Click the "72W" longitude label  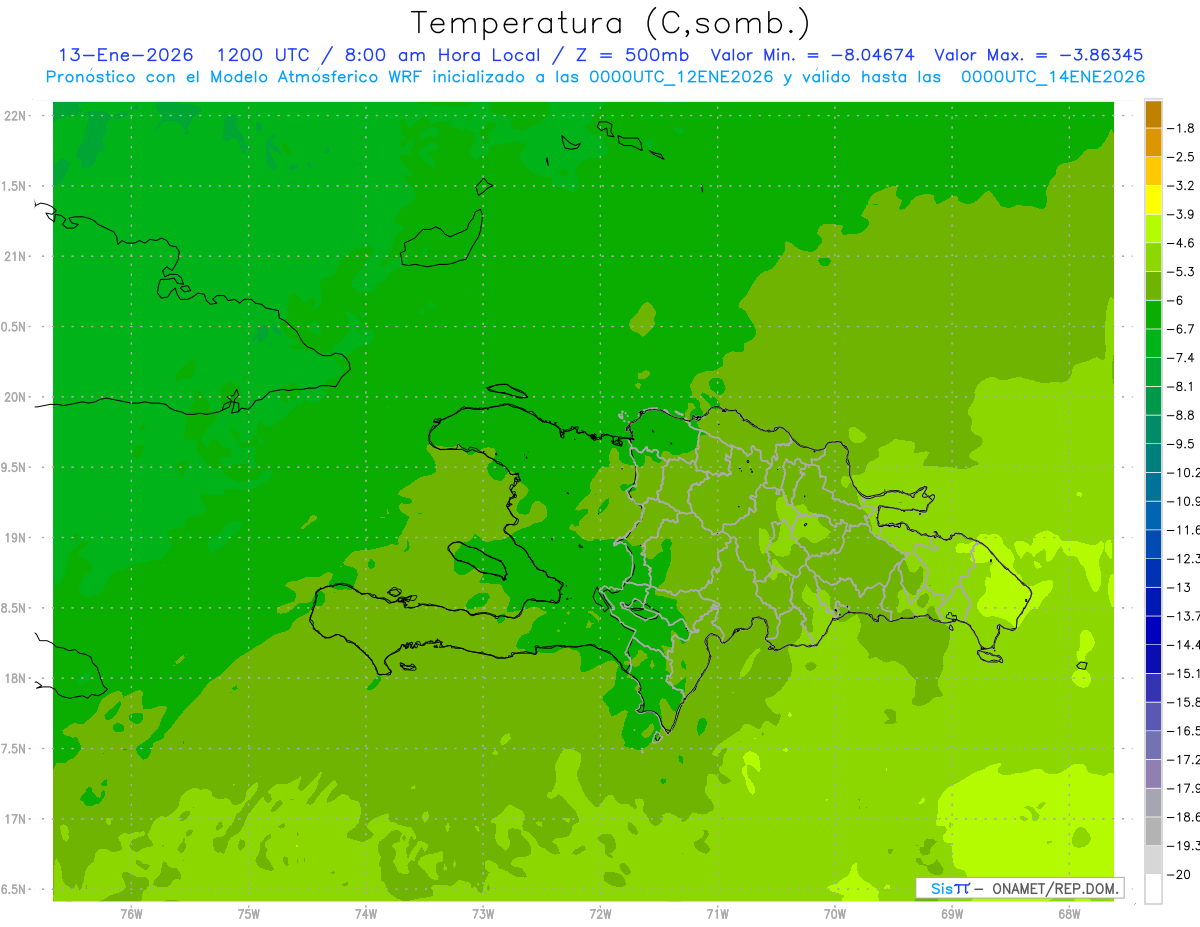(600, 913)
